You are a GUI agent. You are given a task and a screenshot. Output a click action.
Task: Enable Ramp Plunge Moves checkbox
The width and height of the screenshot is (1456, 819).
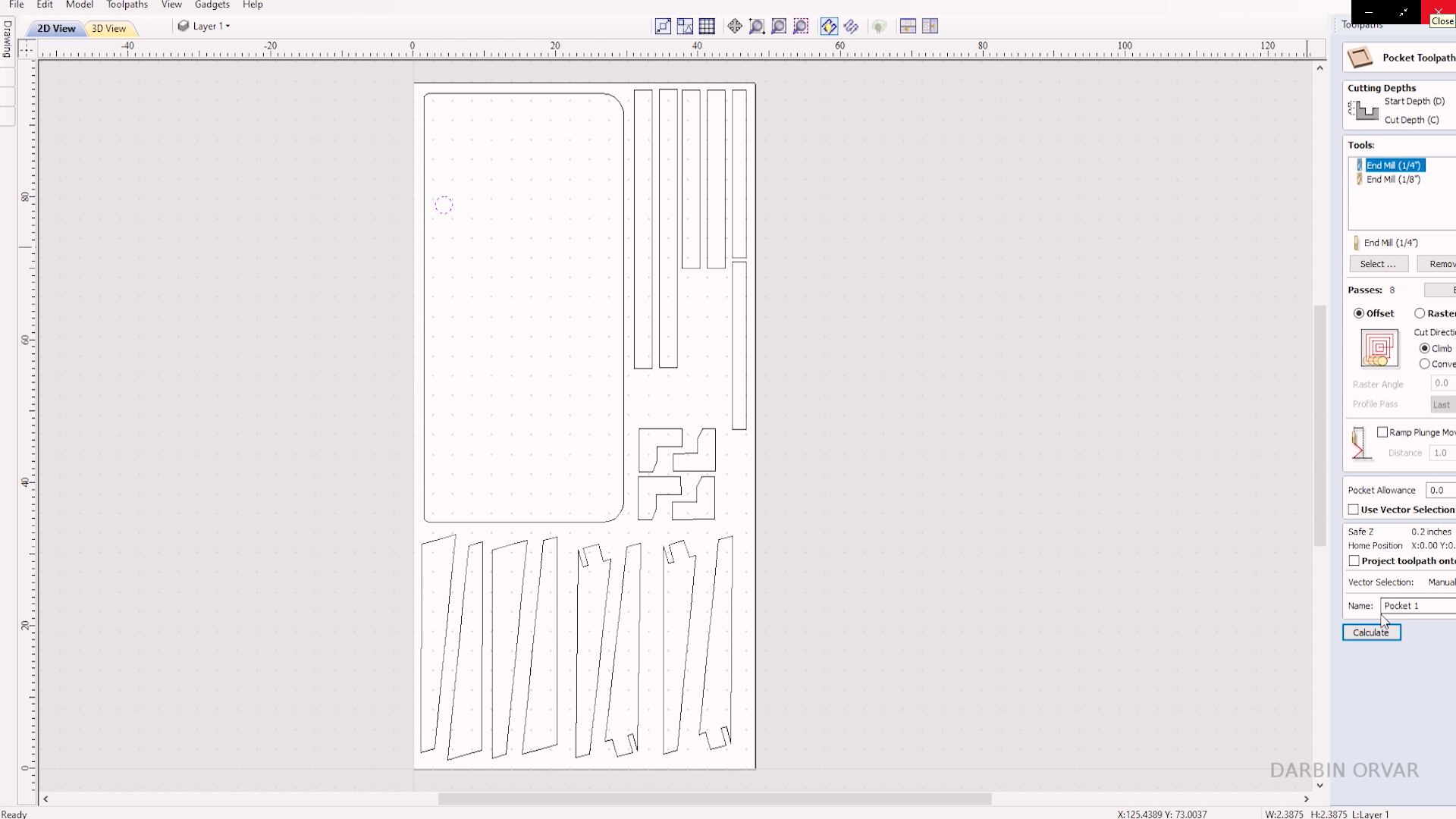pyautogui.click(x=1382, y=432)
